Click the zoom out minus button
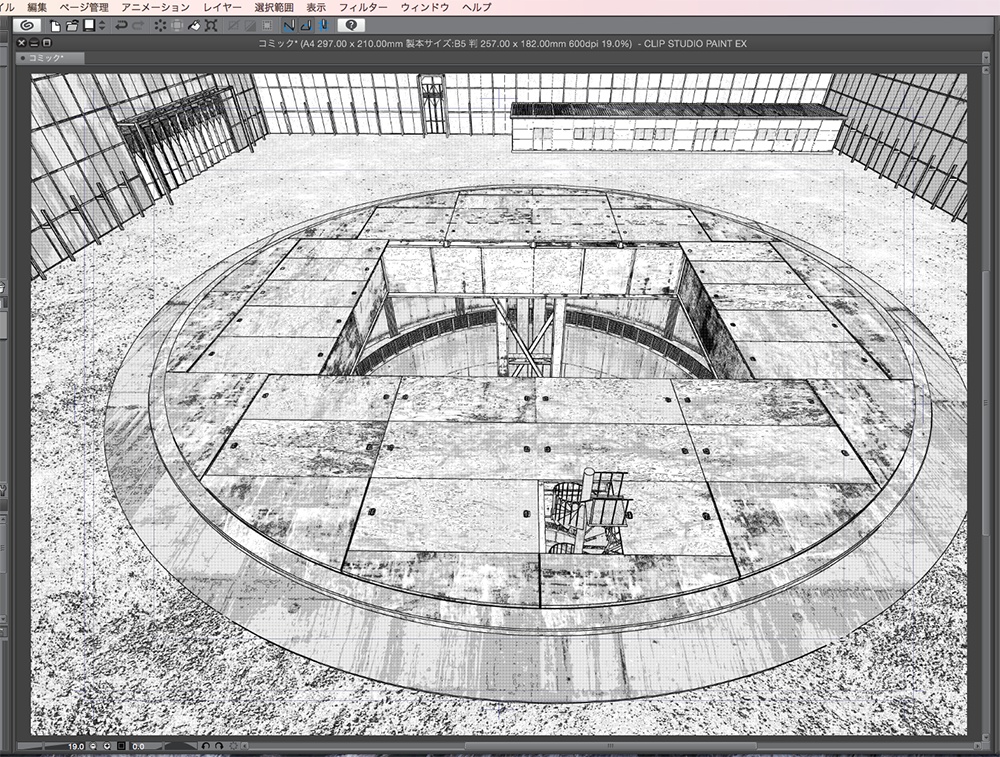This screenshot has width=1000, height=757. pyautogui.click(x=93, y=746)
